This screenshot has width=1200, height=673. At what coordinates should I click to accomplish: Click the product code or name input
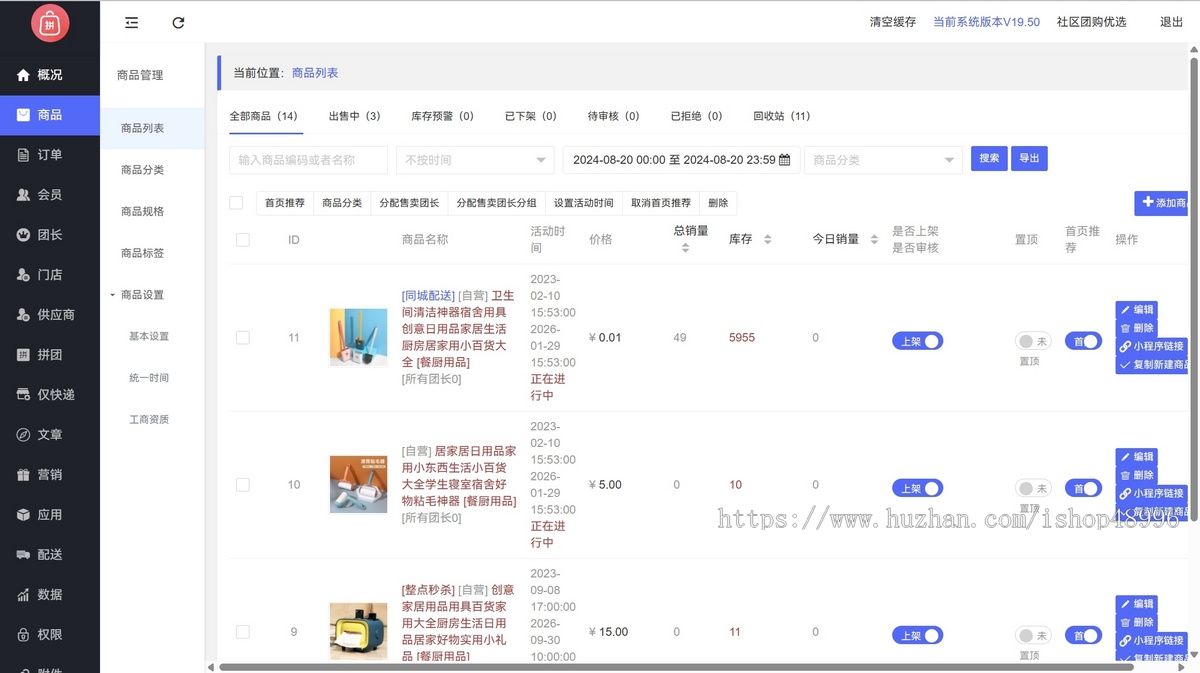[308, 160]
